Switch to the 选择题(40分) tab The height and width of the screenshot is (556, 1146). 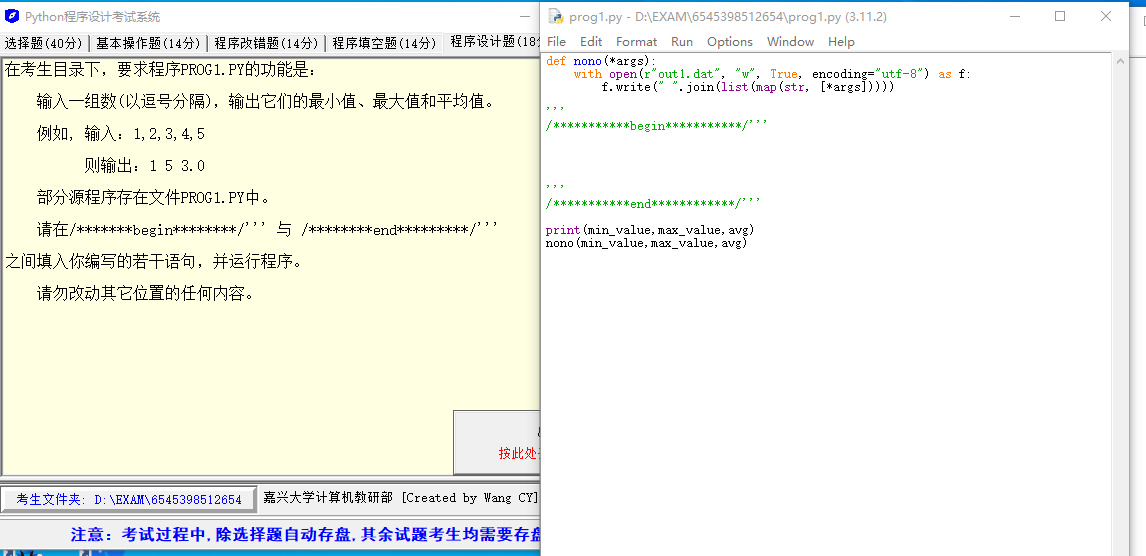(45, 43)
